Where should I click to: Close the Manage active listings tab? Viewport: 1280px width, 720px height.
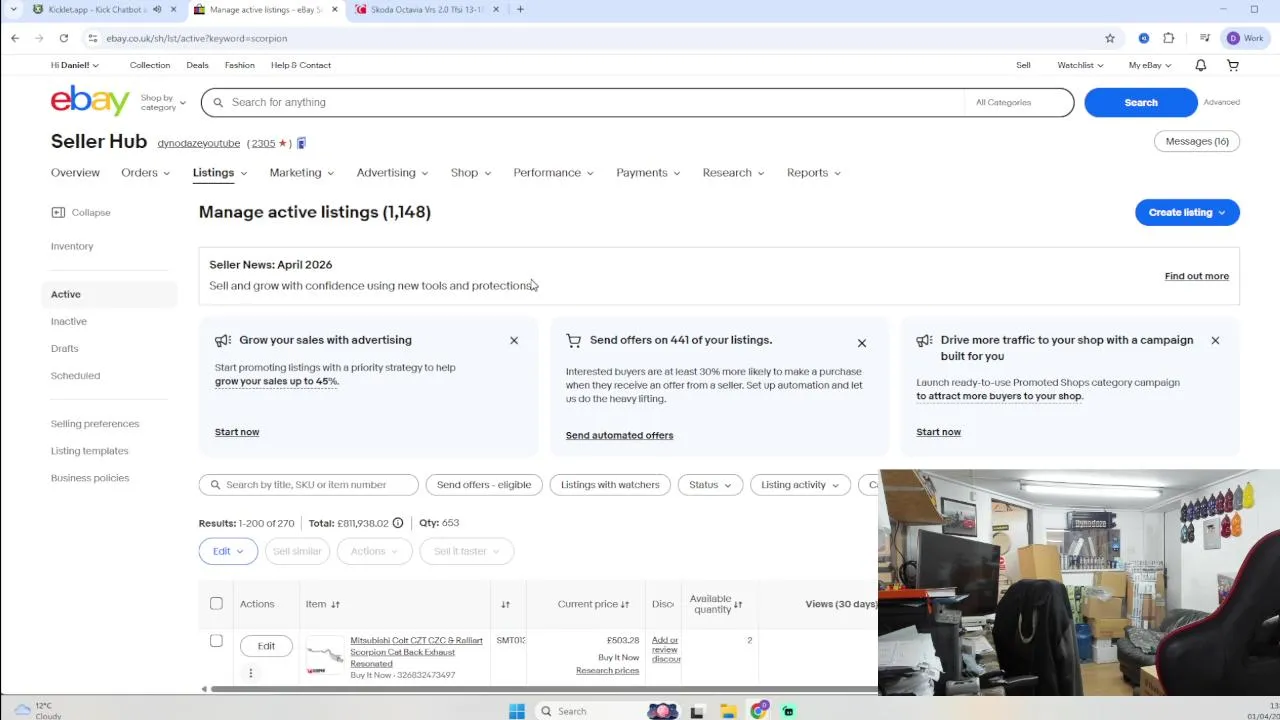coord(335,9)
